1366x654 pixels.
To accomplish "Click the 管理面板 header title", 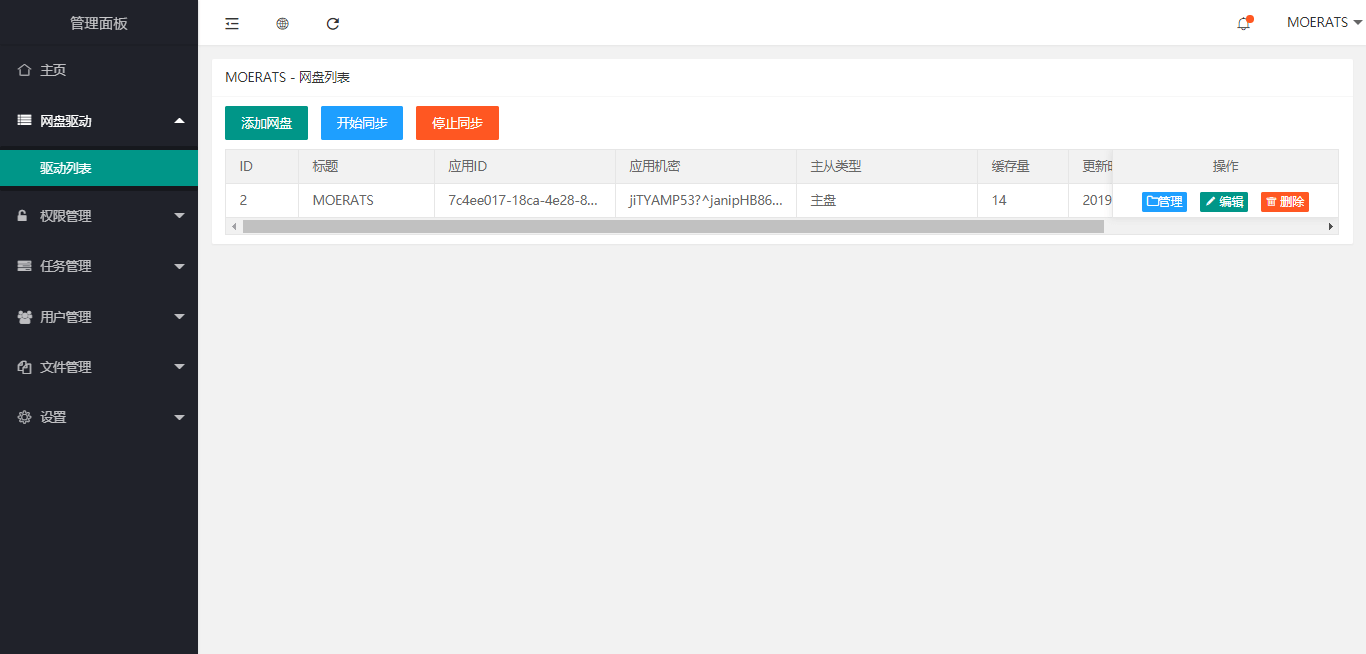I will (99, 23).
